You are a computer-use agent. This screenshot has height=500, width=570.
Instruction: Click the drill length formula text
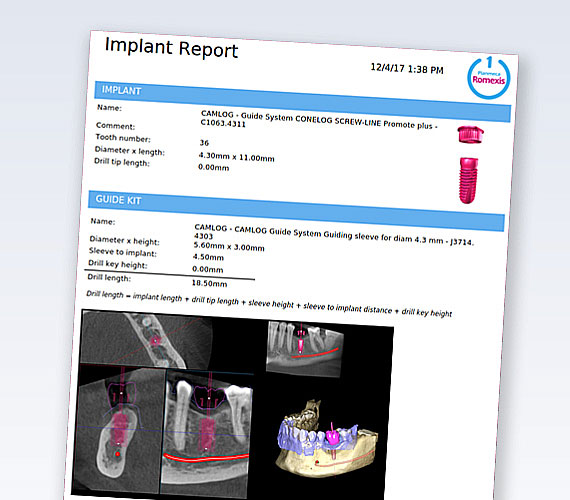269,304
